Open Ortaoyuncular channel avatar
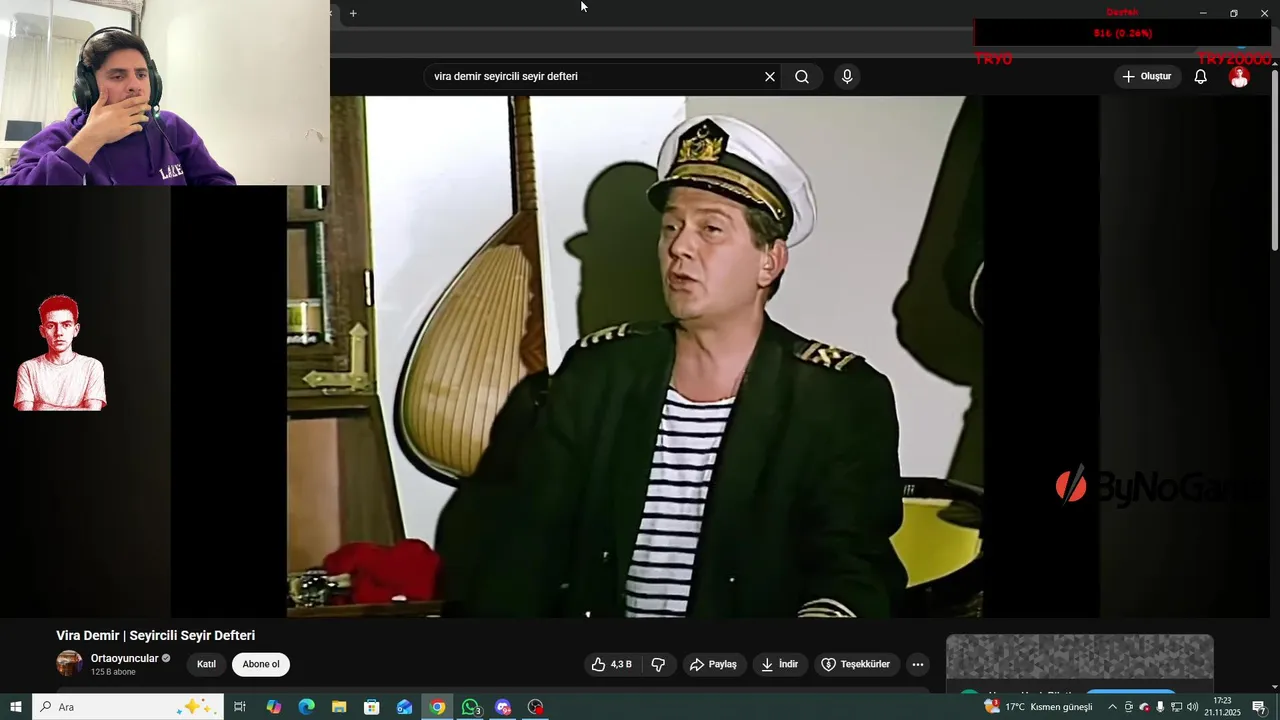Viewport: 1280px width, 720px height. pyautogui.click(x=69, y=663)
